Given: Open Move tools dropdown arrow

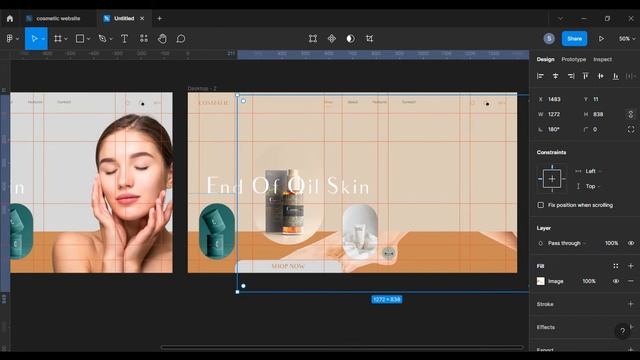Looking at the screenshot, I should 43,39.
